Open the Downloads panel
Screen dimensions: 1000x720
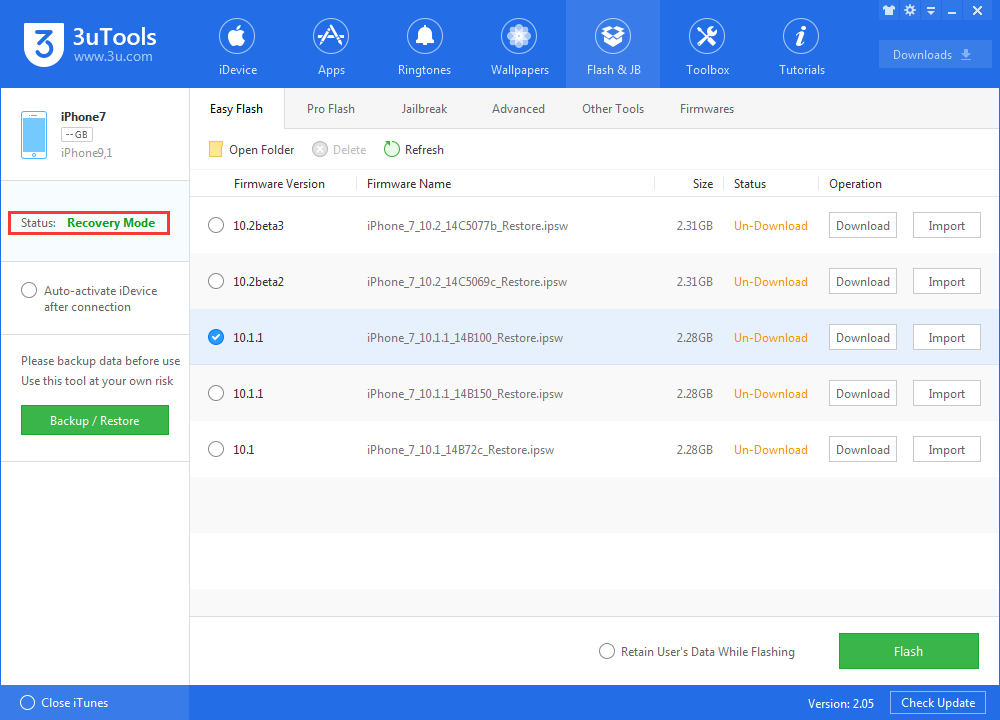(935, 53)
